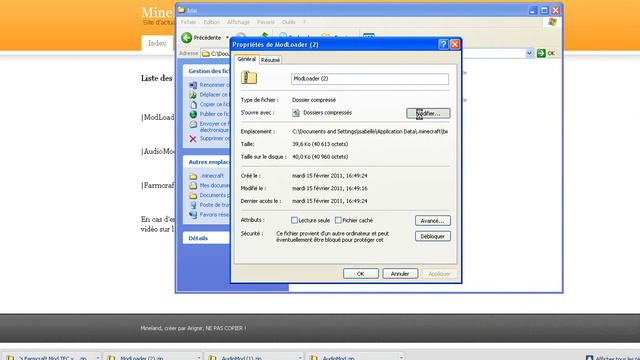Click the Envoyer par courrier électronique icon
The image size is (640, 360).
193,124
